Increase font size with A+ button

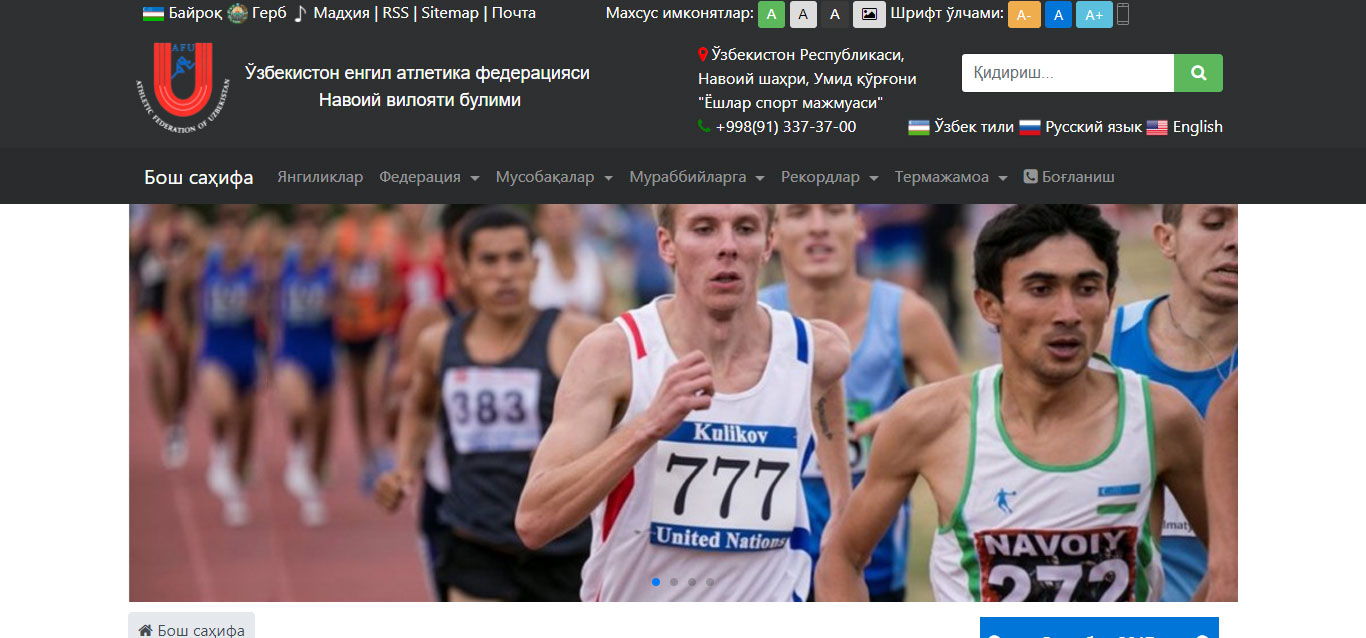[1094, 14]
